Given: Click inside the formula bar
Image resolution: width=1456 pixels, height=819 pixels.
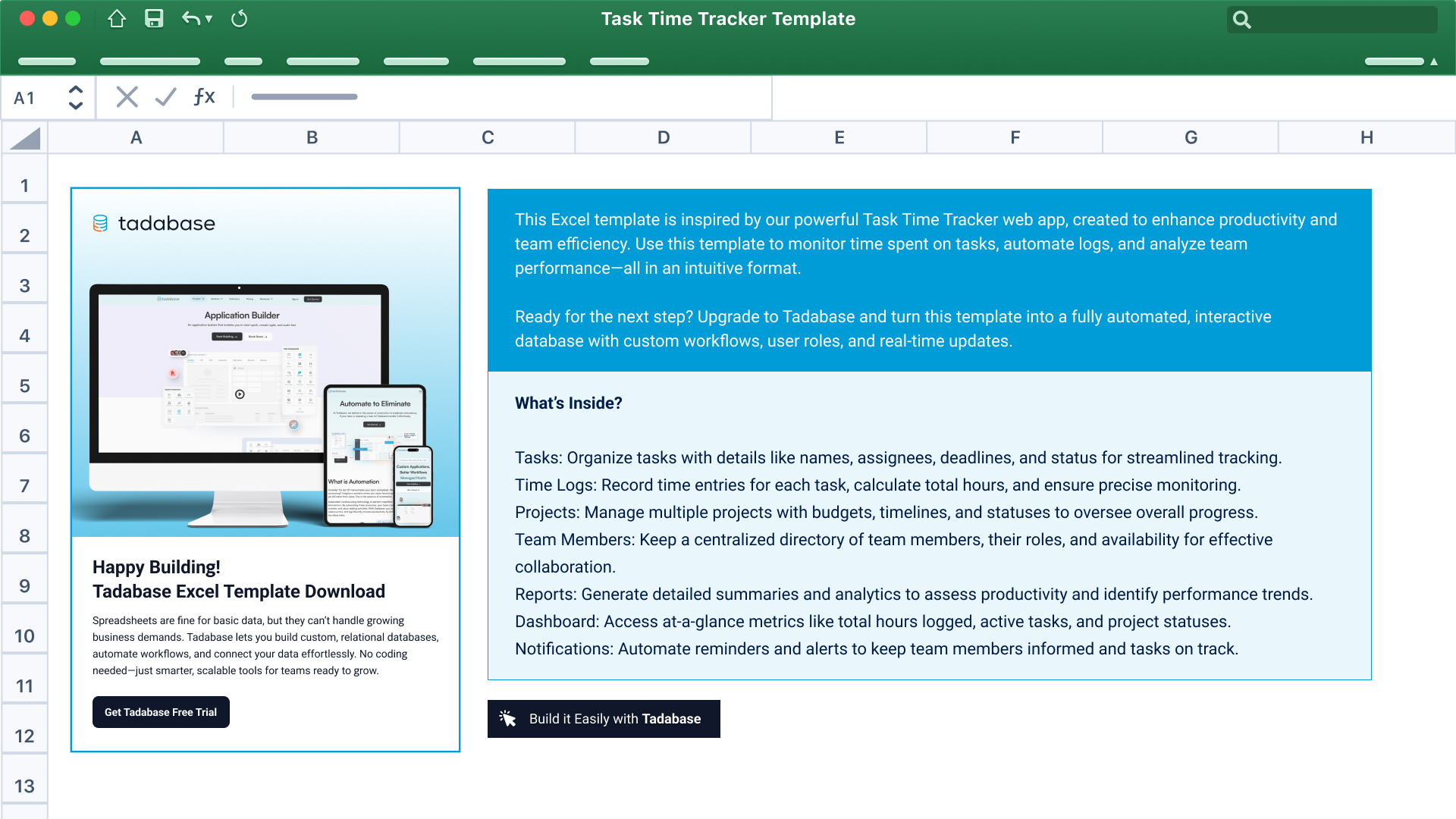Looking at the screenshot, I should (504, 97).
